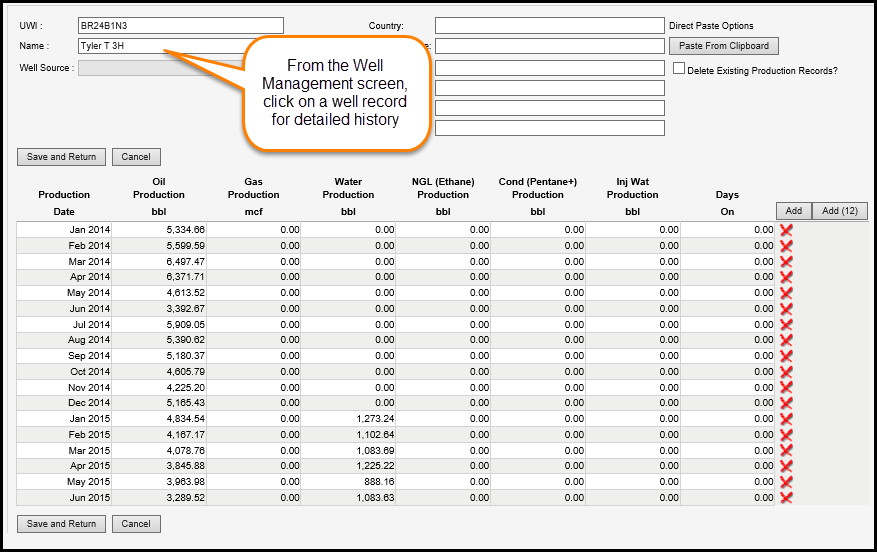Delete the Feb 2014 production record

coord(786,246)
